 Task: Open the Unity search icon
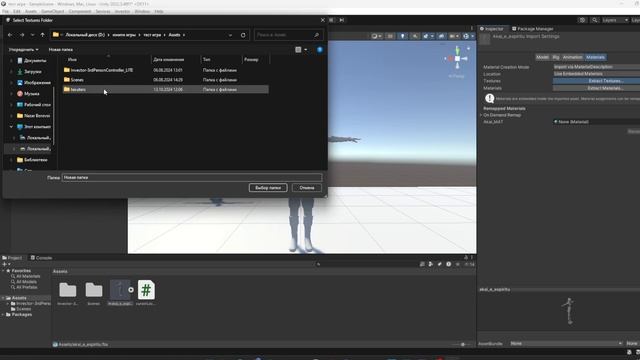(594, 20)
